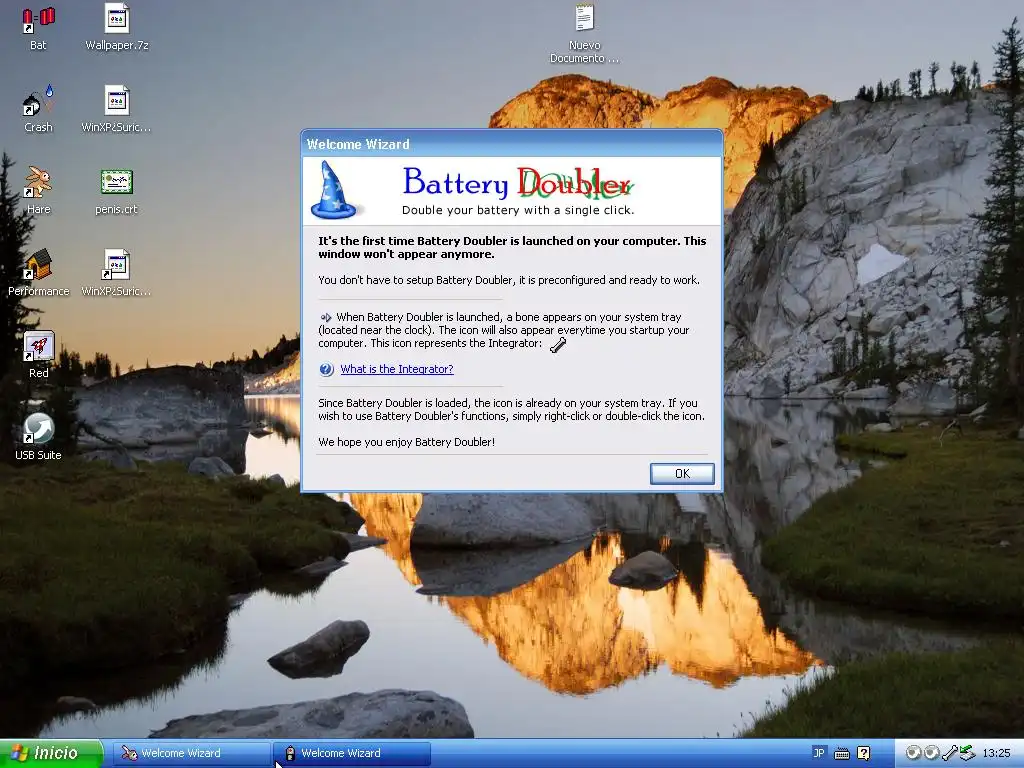Open the Inicio start button

tap(51, 753)
